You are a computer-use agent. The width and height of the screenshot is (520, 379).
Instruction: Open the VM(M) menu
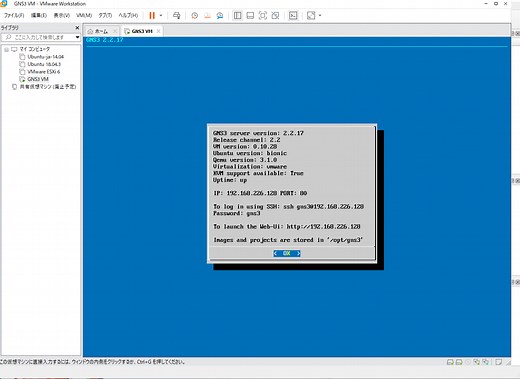[x=84, y=15]
